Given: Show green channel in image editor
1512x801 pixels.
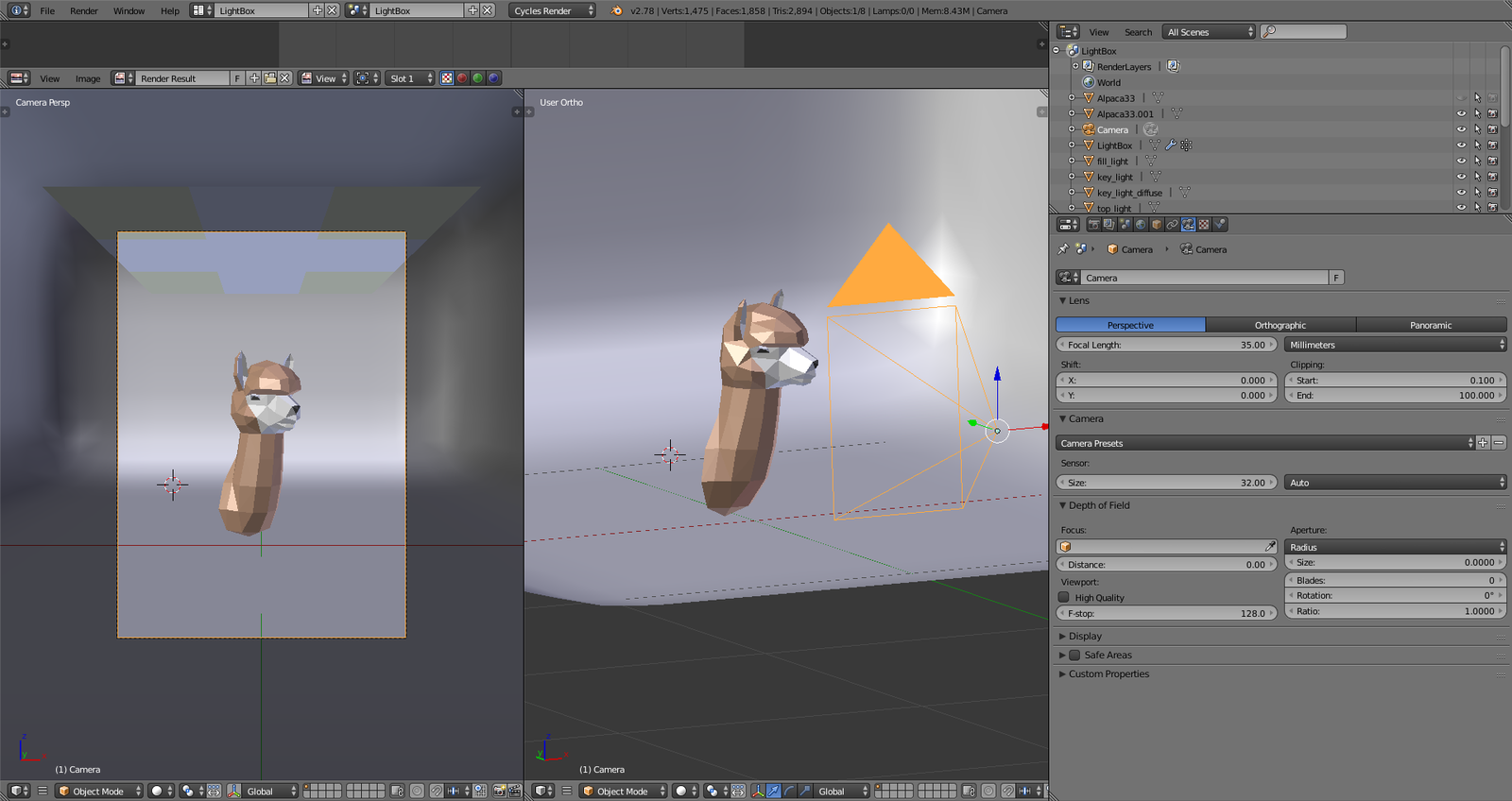Looking at the screenshot, I should click(478, 78).
